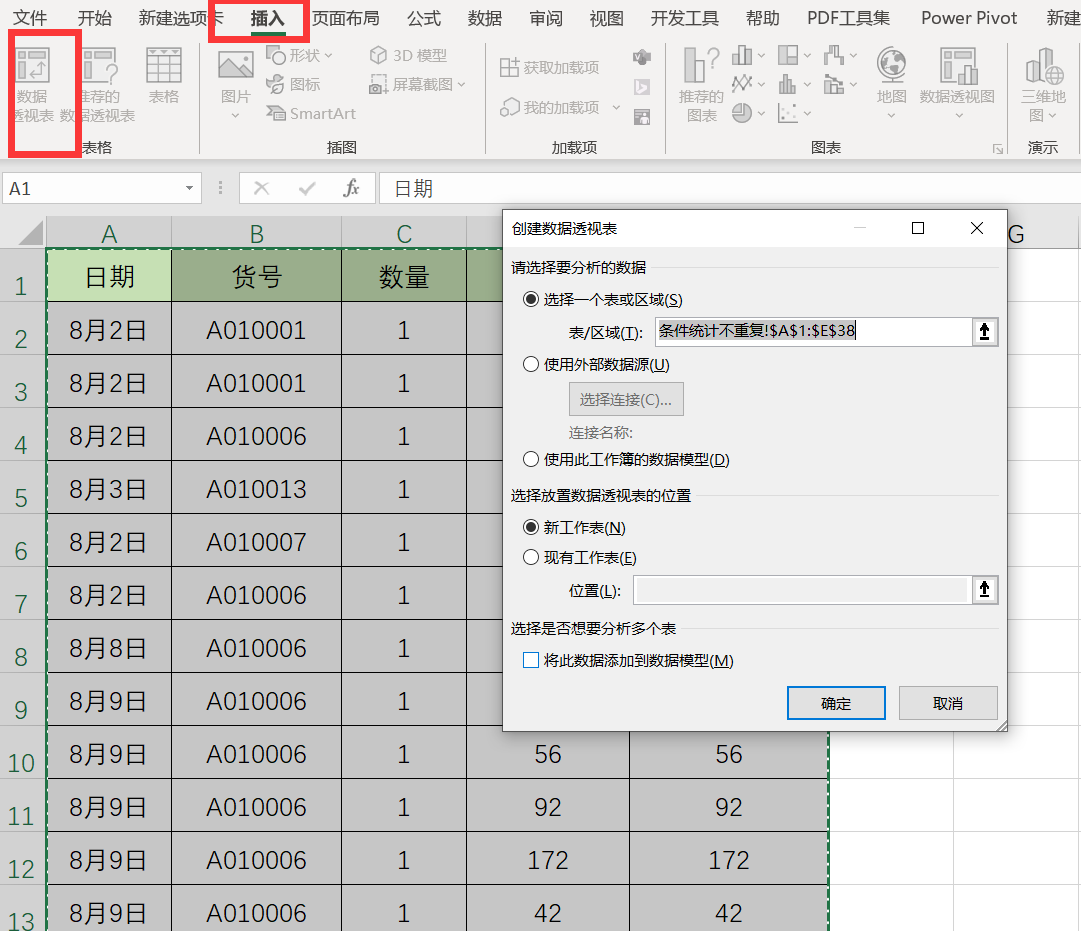Click the fx insert function icon
Screen dimensions: 1081x931
(x=351, y=188)
